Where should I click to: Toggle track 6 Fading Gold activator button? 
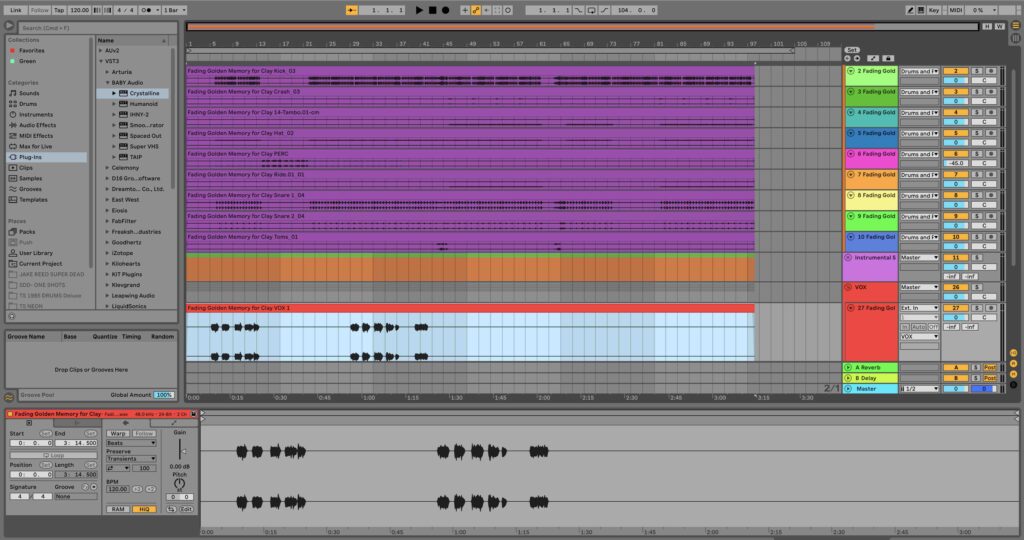click(x=955, y=154)
